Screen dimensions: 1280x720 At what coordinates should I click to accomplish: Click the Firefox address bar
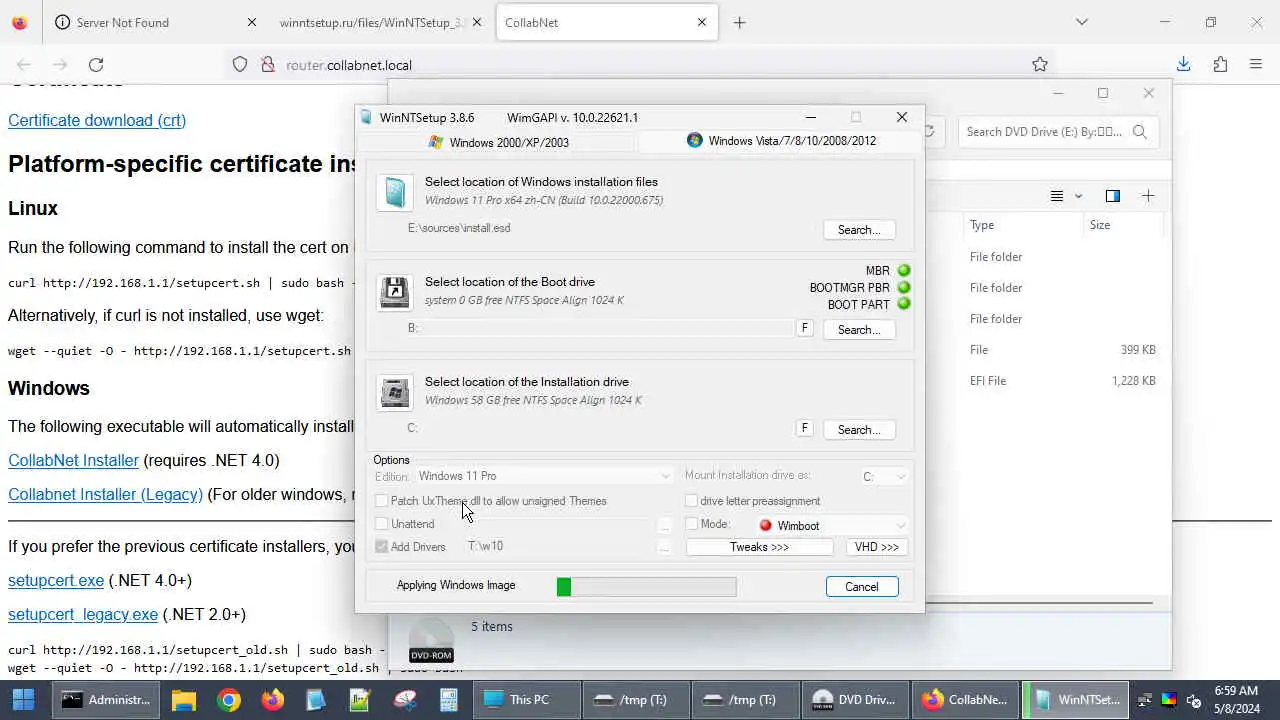(x=640, y=65)
